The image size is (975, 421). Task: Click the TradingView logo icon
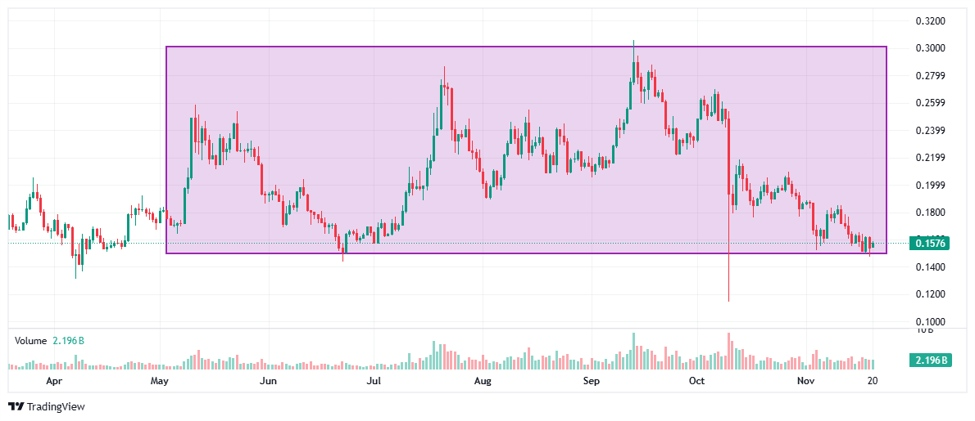click(x=16, y=407)
